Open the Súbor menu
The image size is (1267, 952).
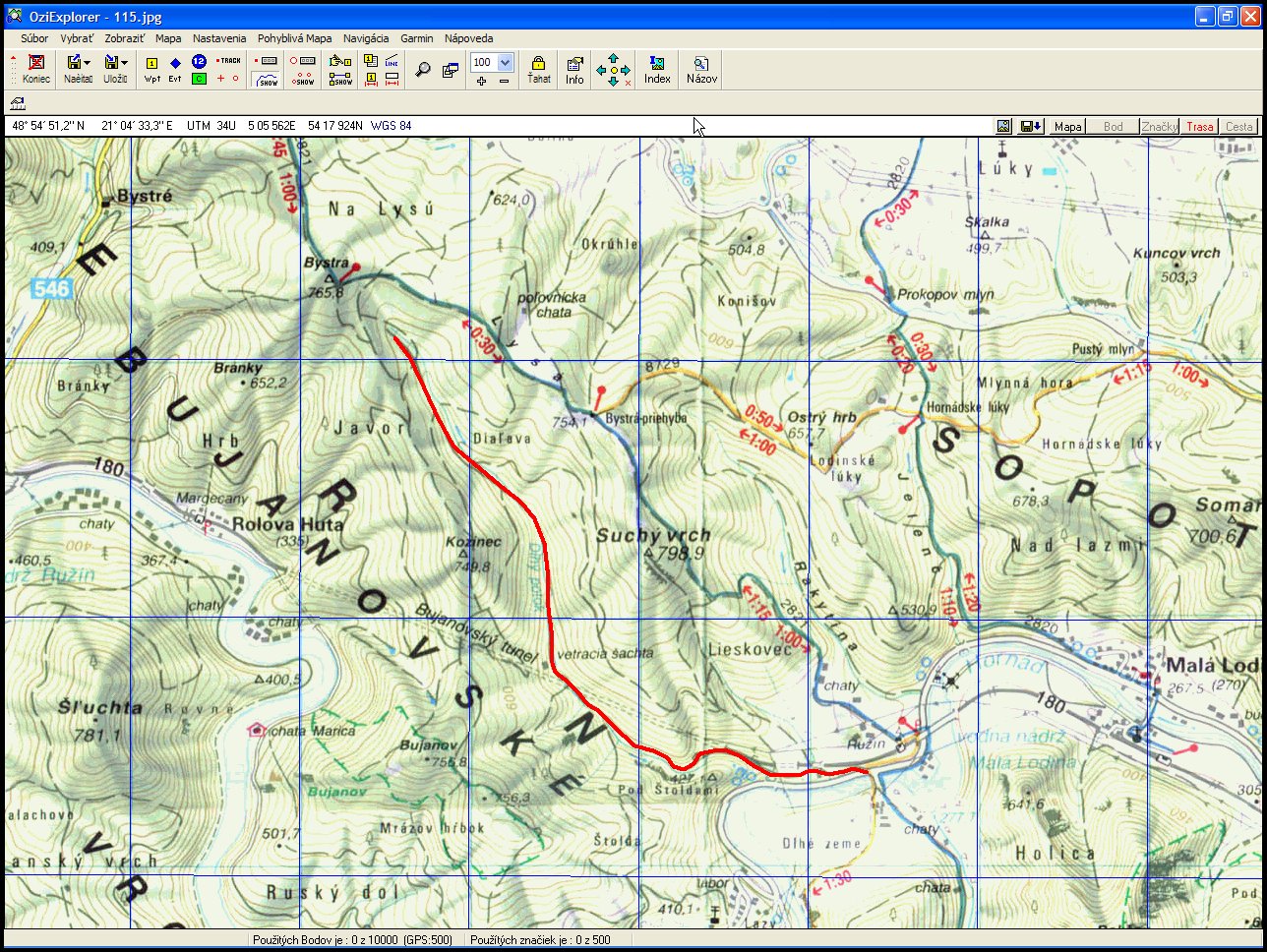coord(34,38)
